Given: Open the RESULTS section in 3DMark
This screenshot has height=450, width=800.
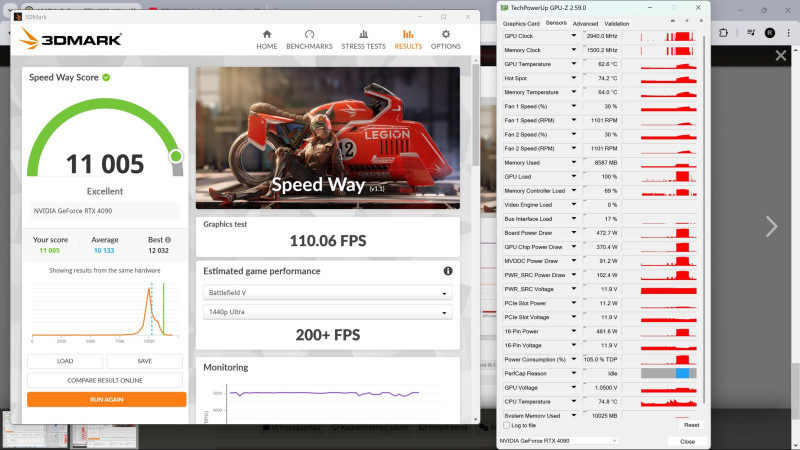Looking at the screenshot, I should [x=408, y=40].
